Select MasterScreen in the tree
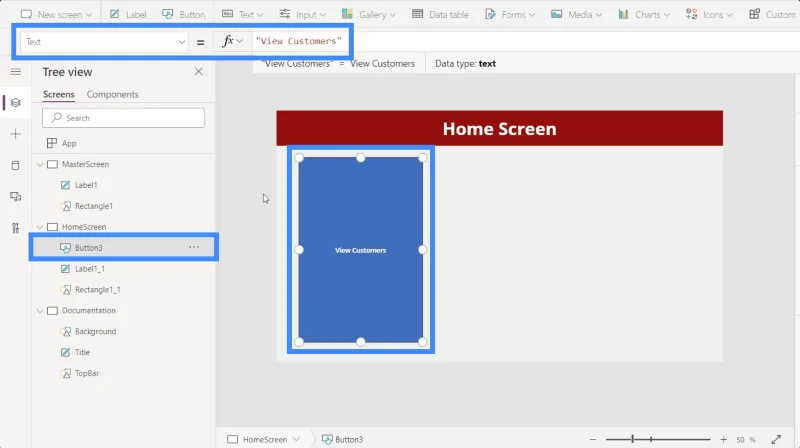Screen dimensions: 800x448 [x=85, y=164]
